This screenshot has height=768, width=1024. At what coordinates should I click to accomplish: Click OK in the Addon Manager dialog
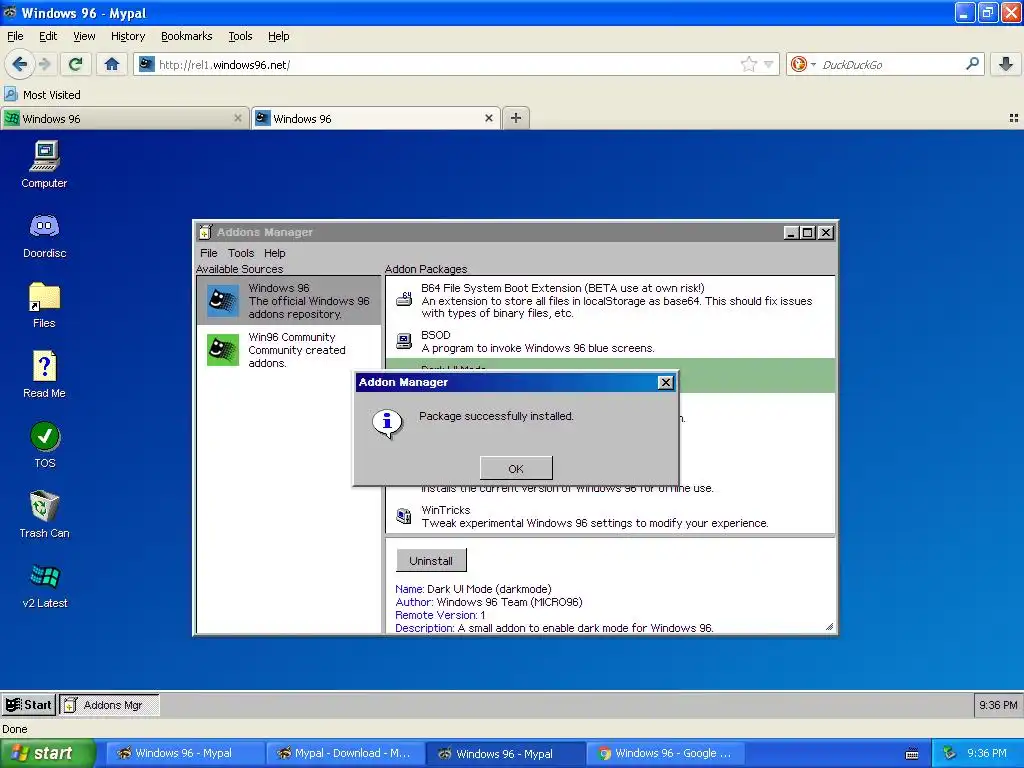coord(516,468)
